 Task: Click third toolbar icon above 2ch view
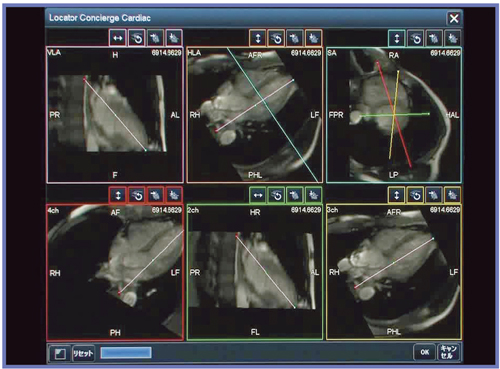295,195
